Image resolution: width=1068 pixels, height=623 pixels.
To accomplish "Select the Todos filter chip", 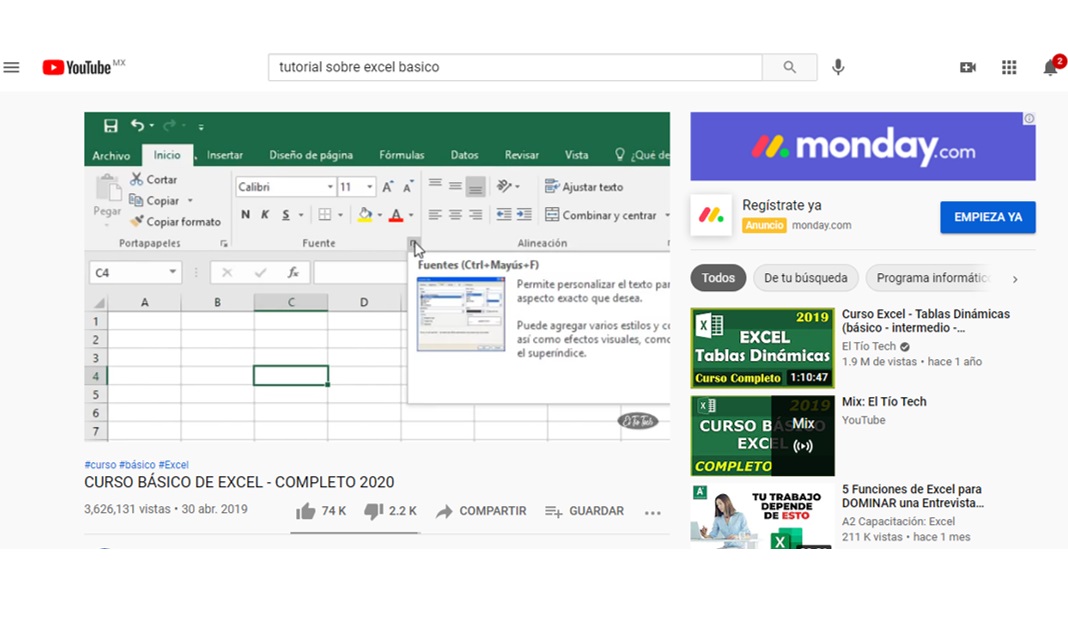I will (x=718, y=278).
